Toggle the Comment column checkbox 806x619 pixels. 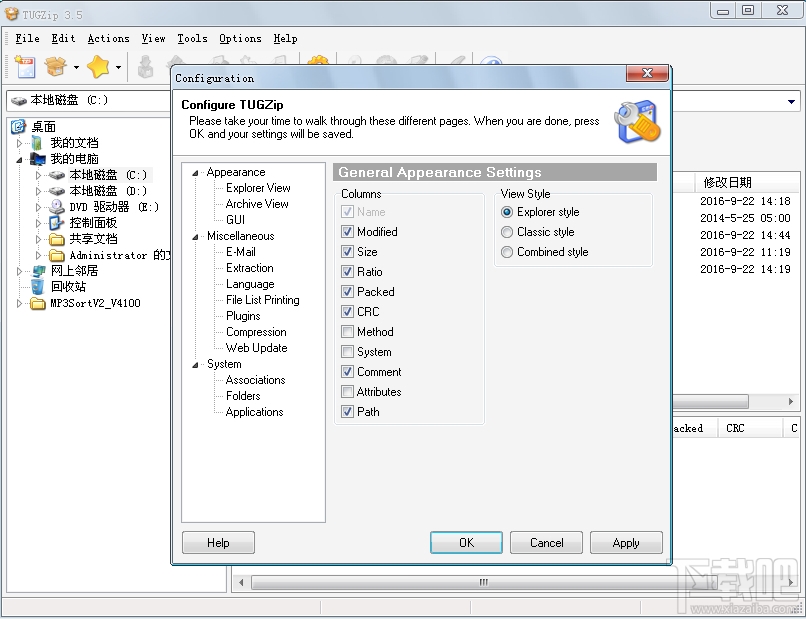(347, 372)
